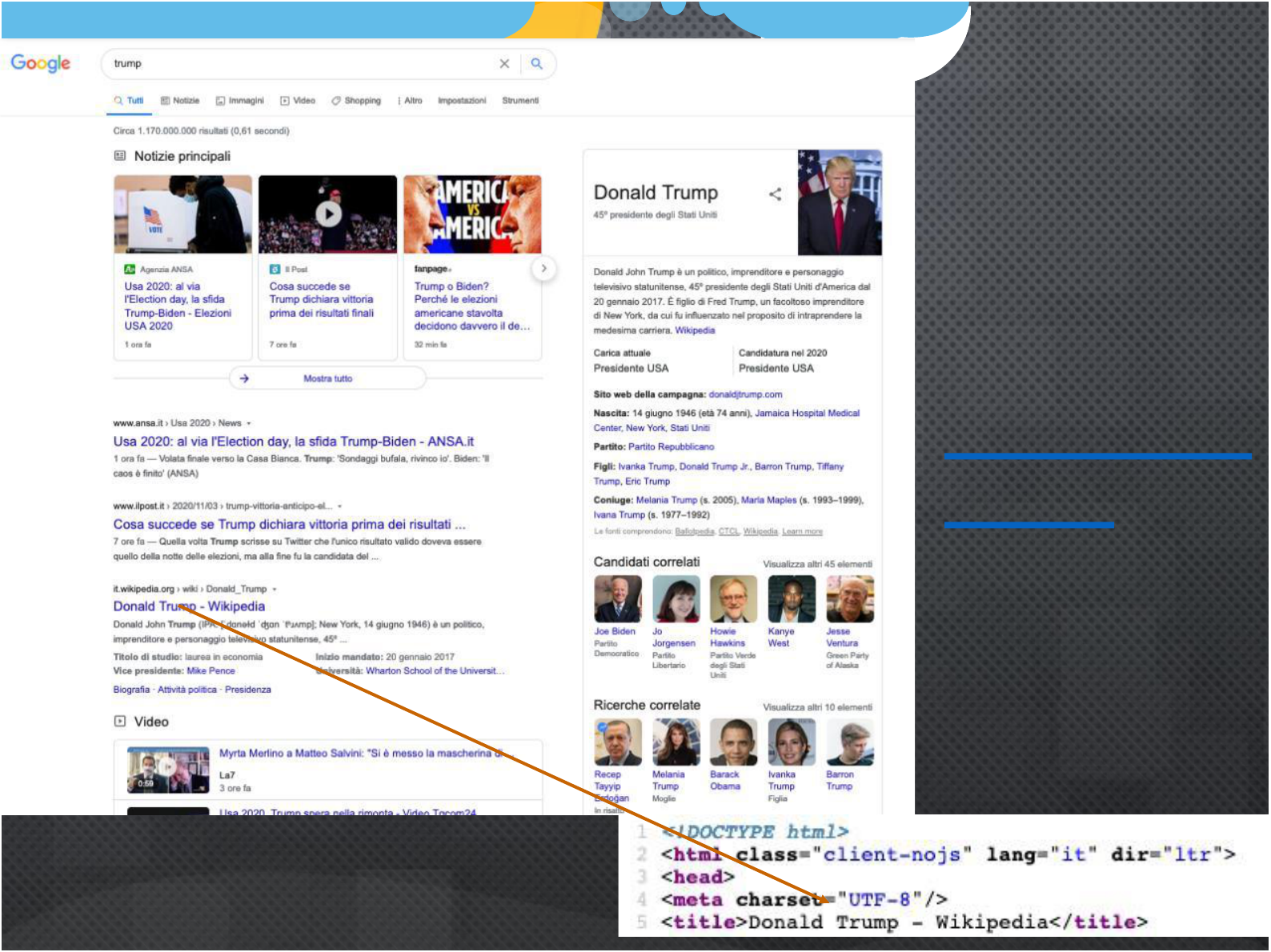Open 'Trump o Biden?' fanpage card link
The height and width of the screenshot is (952, 1271).
472,306
